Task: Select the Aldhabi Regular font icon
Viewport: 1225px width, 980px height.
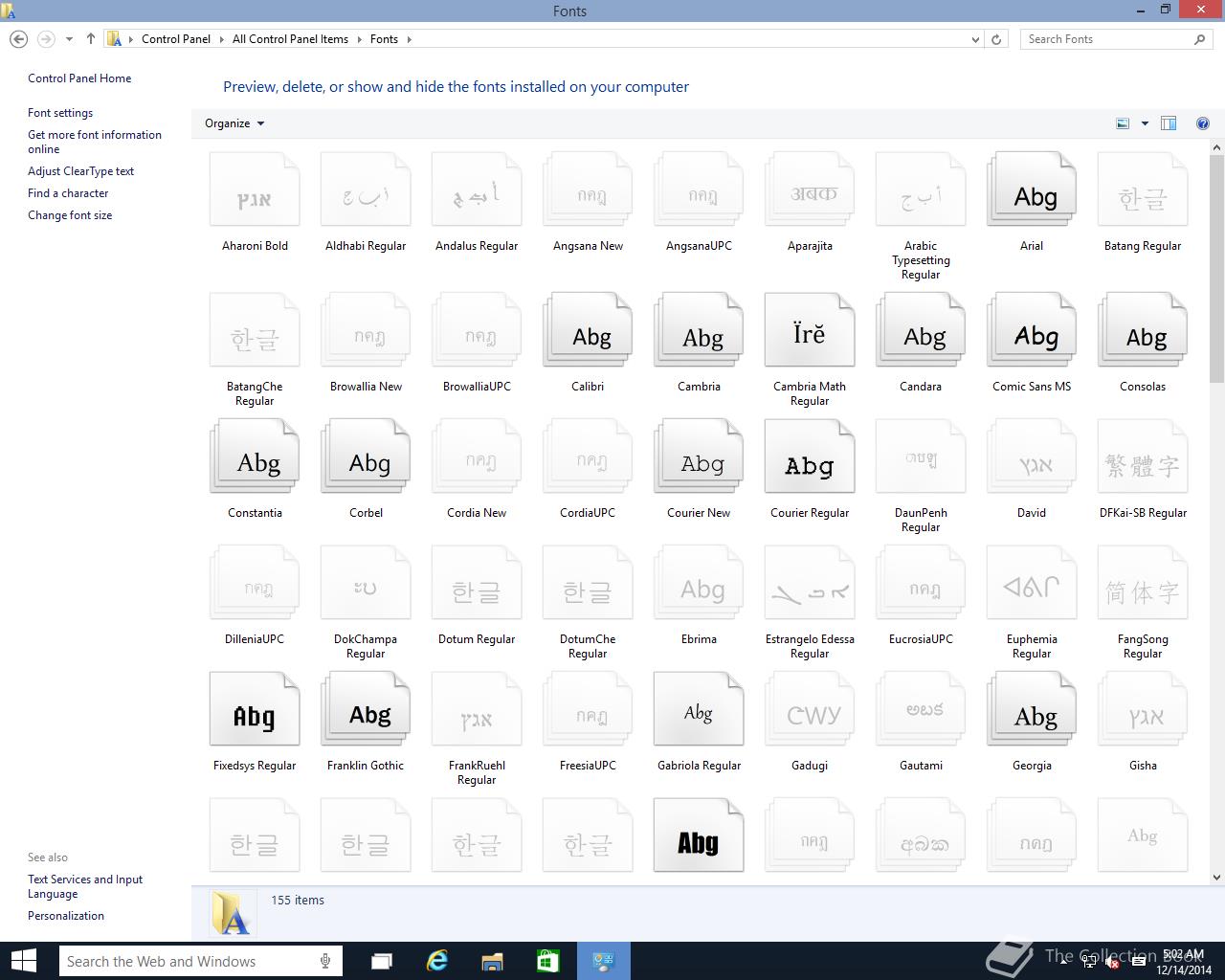Action: coord(366,191)
